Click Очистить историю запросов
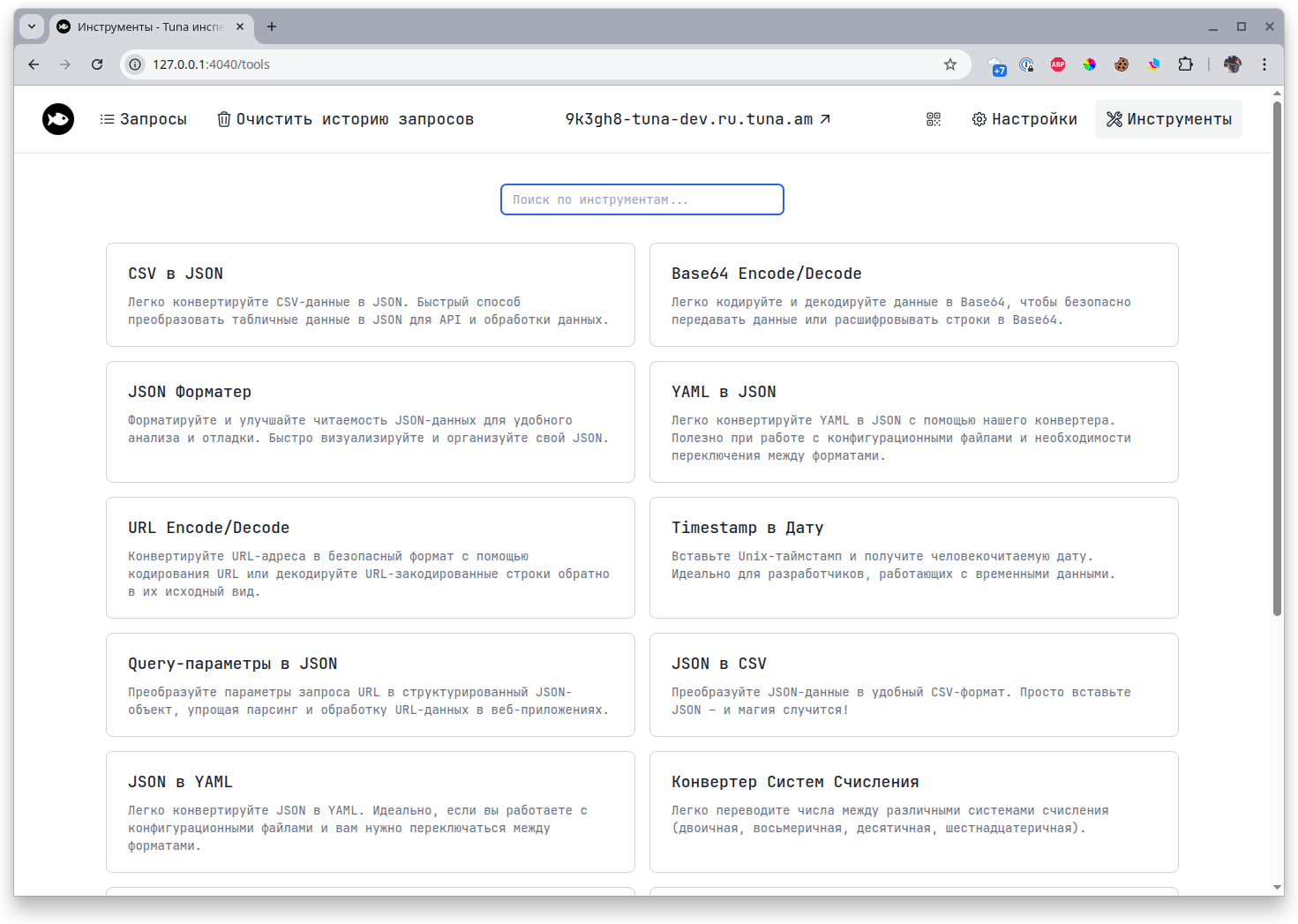 point(346,119)
